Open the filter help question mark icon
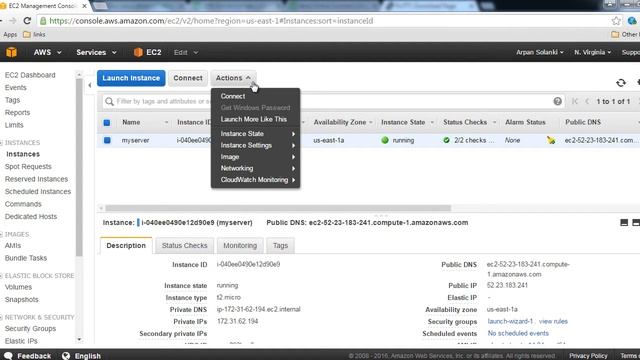 click(x=558, y=101)
